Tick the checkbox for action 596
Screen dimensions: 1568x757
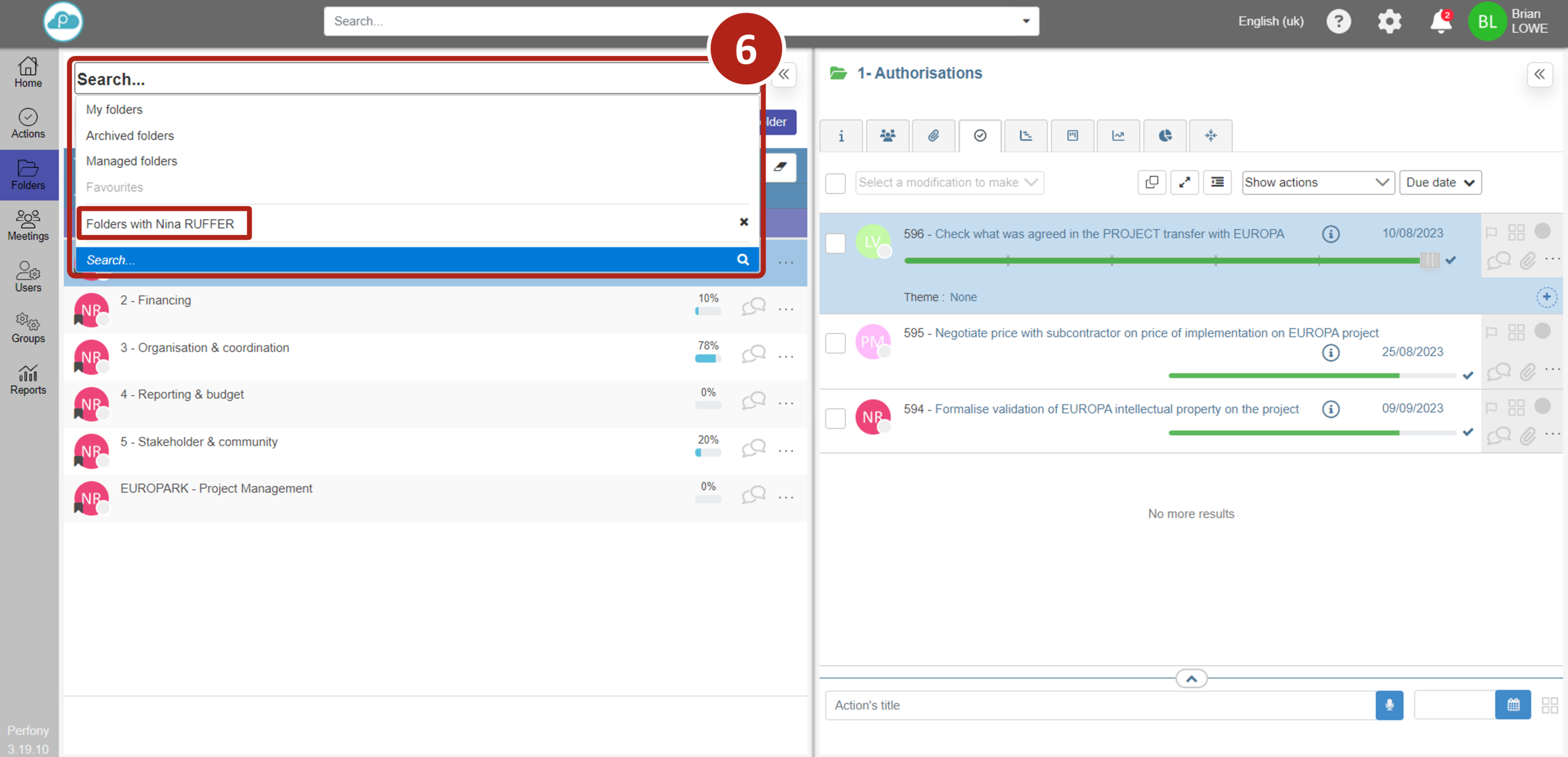tap(835, 243)
